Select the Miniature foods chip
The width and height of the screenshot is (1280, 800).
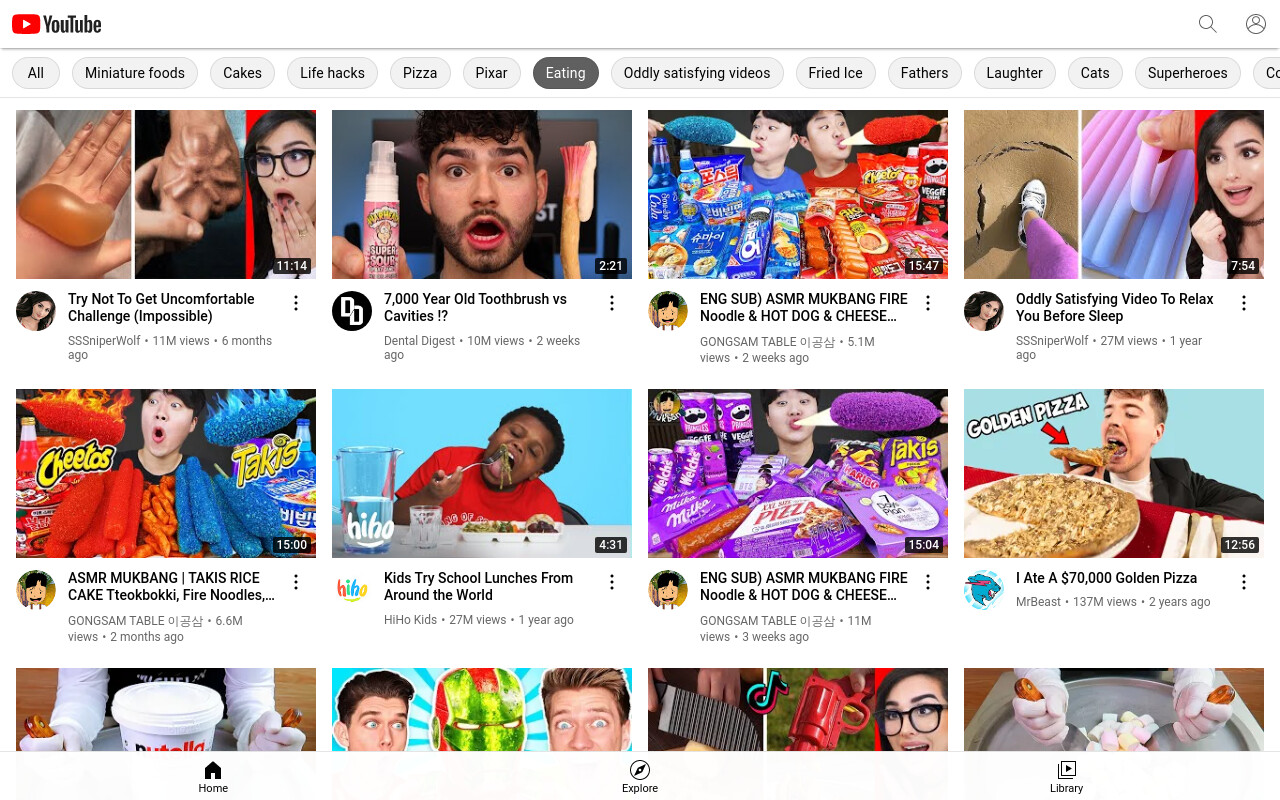(x=135, y=73)
